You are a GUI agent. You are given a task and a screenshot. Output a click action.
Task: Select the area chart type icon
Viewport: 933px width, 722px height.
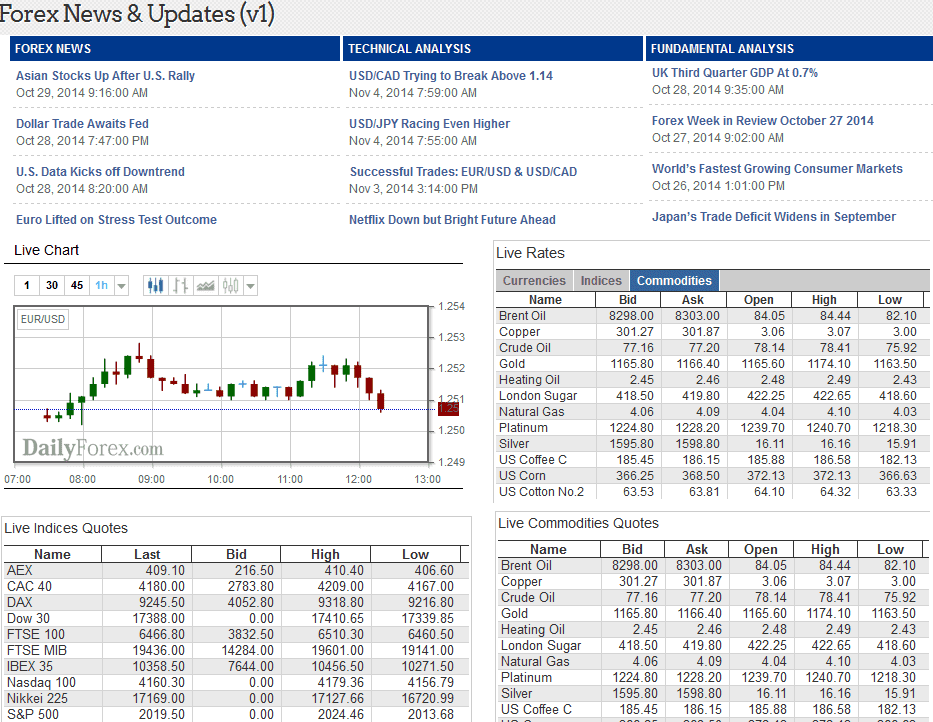pos(206,286)
